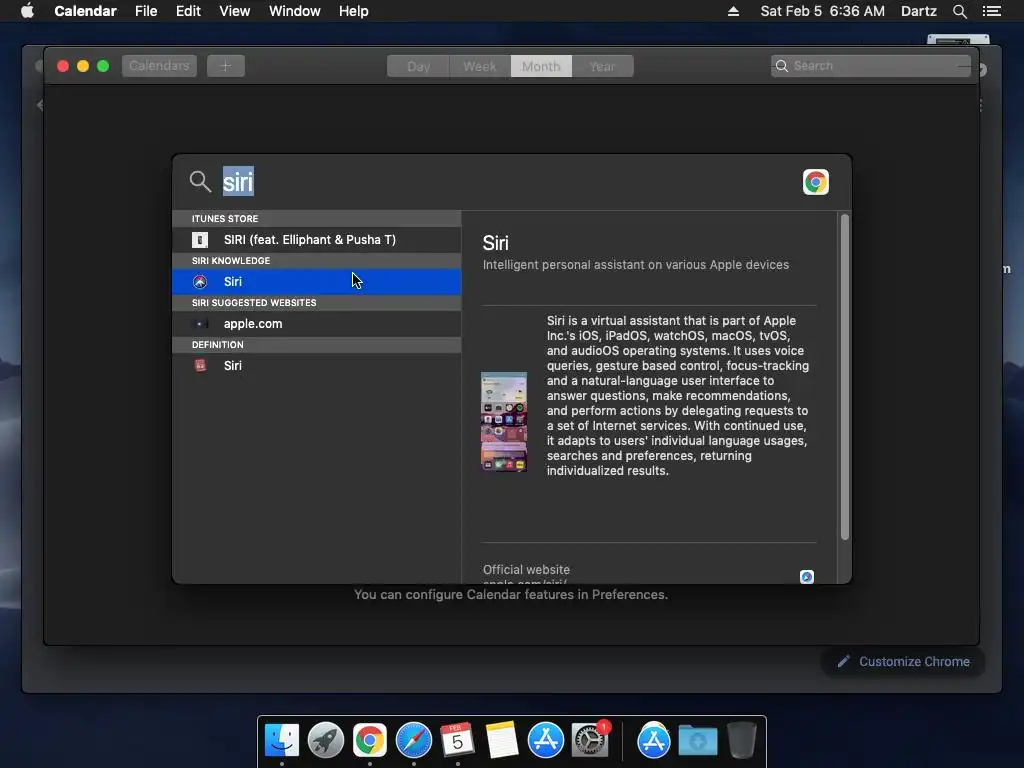The height and width of the screenshot is (768, 1024).
Task: Click the Dictionary icon beside Siri definition
Action: coord(200,366)
